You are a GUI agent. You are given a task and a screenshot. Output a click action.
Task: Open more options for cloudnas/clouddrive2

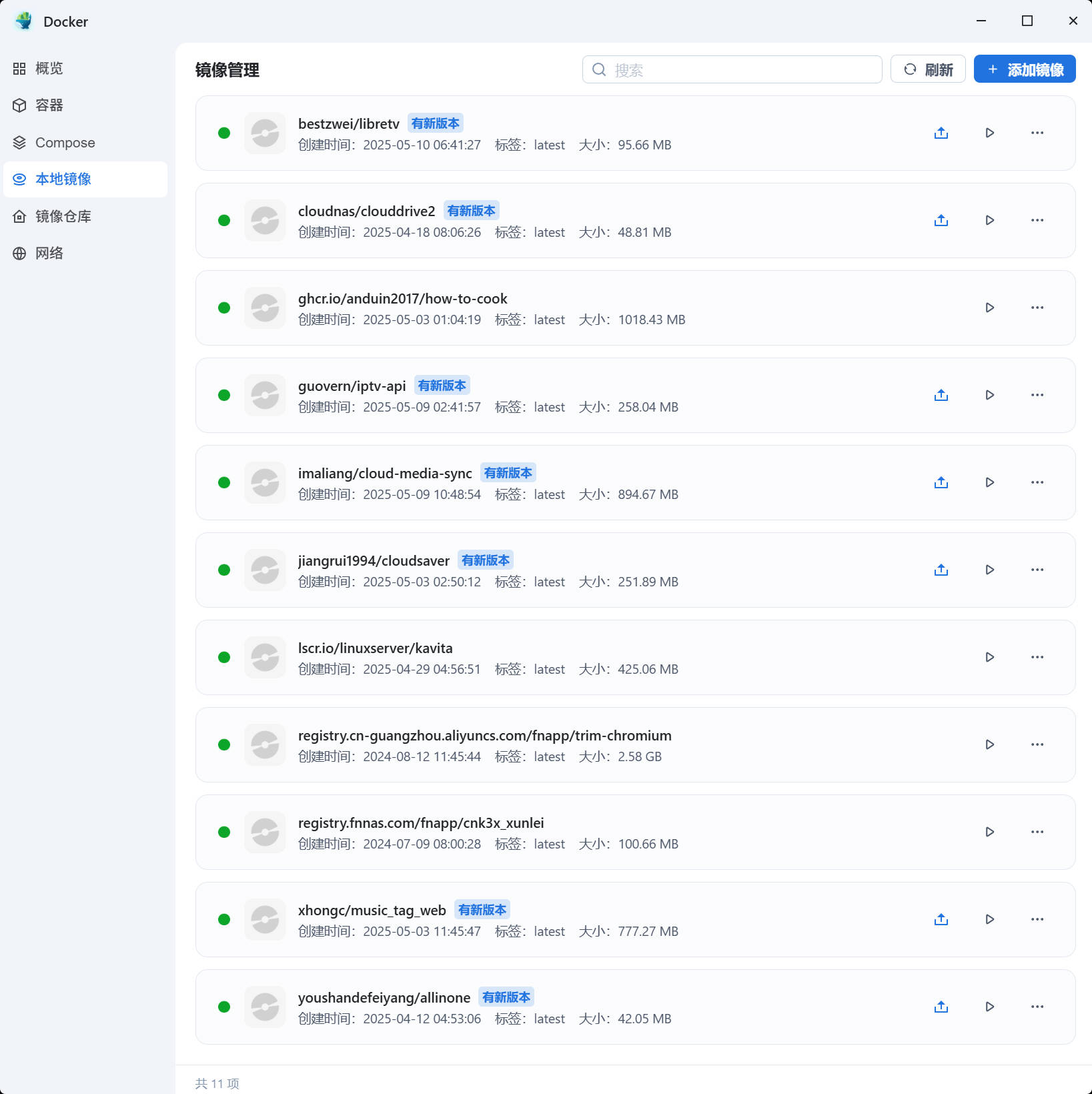(x=1037, y=220)
